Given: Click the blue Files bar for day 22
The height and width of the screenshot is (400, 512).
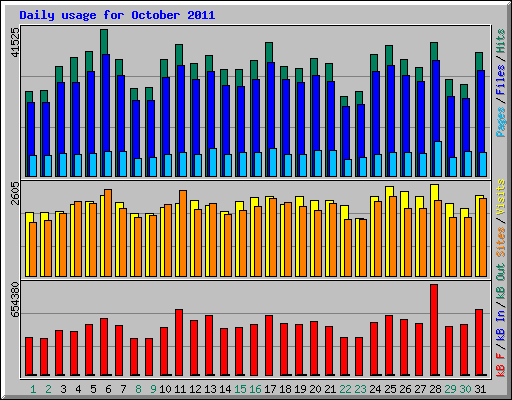Looking at the screenshot, I should point(346,133).
